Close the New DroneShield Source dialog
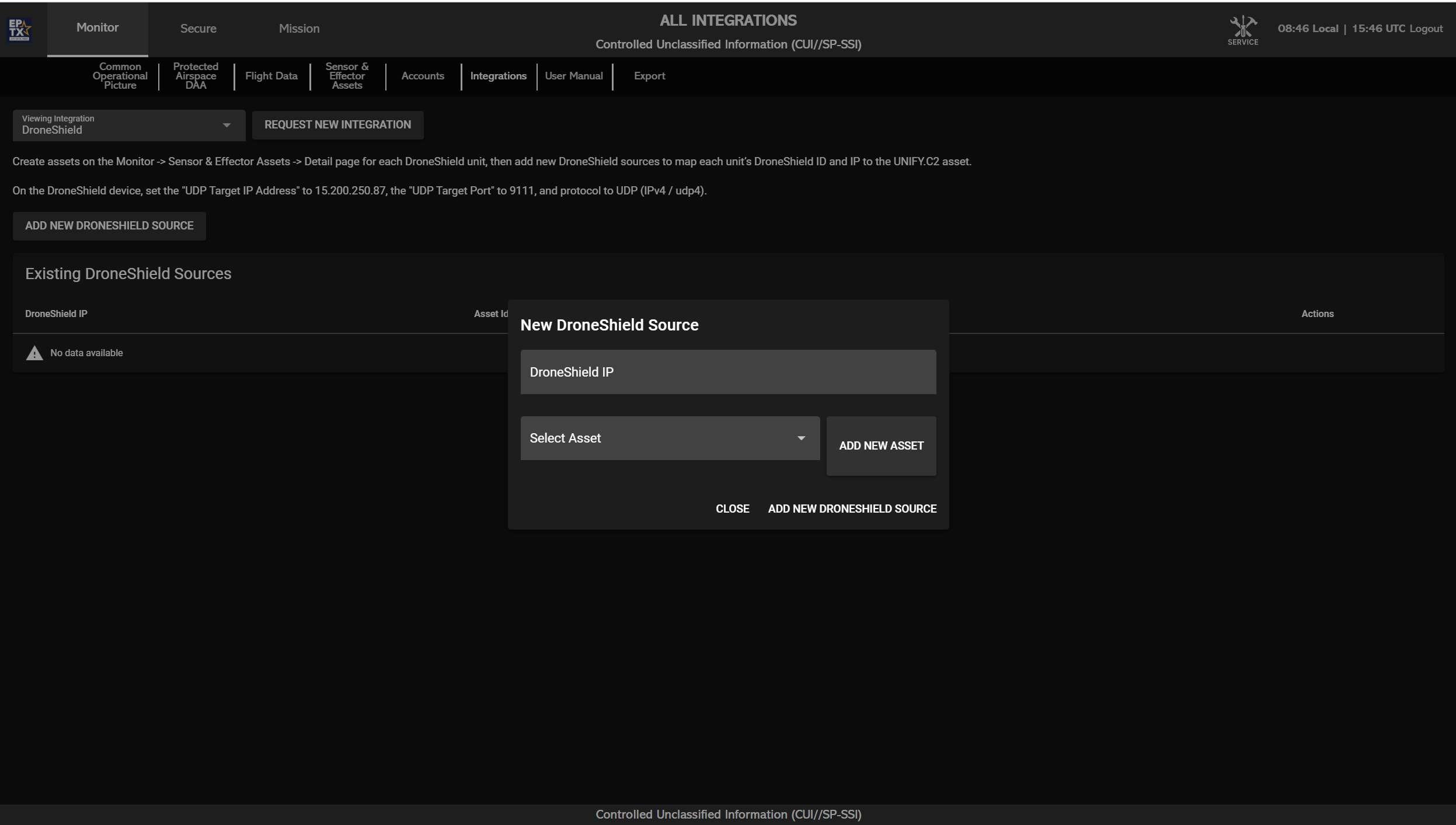Viewport: 1456px width, 825px height. (x=732, y=509)
